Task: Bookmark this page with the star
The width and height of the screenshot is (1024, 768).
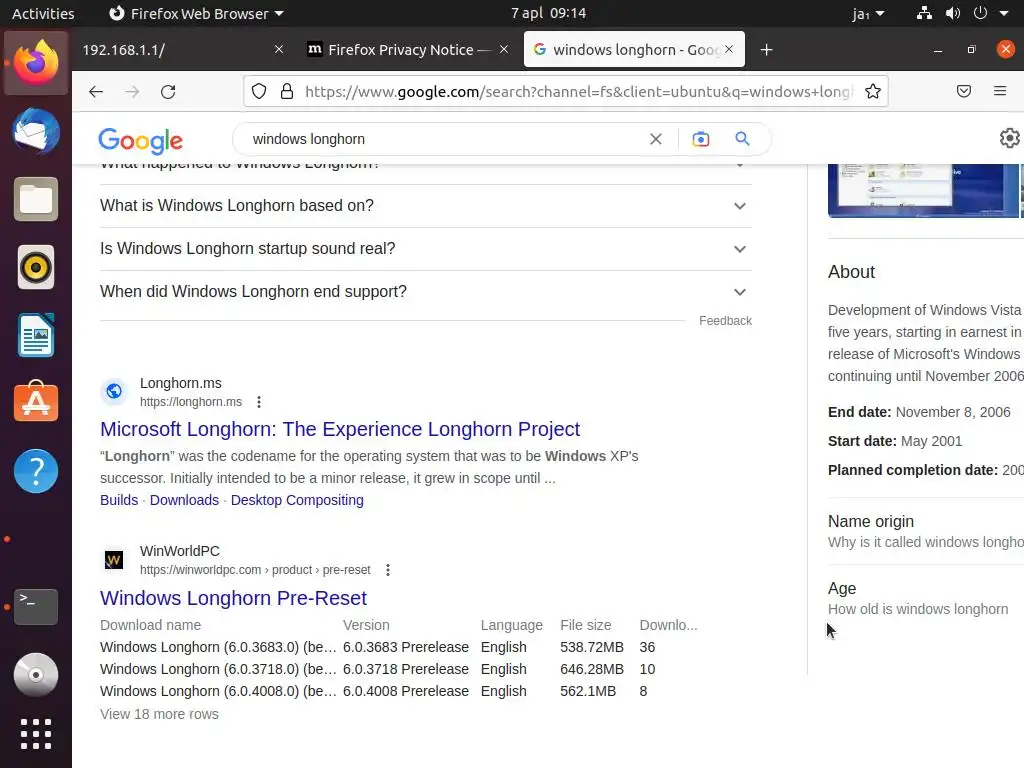Action: tap(872, 91)
